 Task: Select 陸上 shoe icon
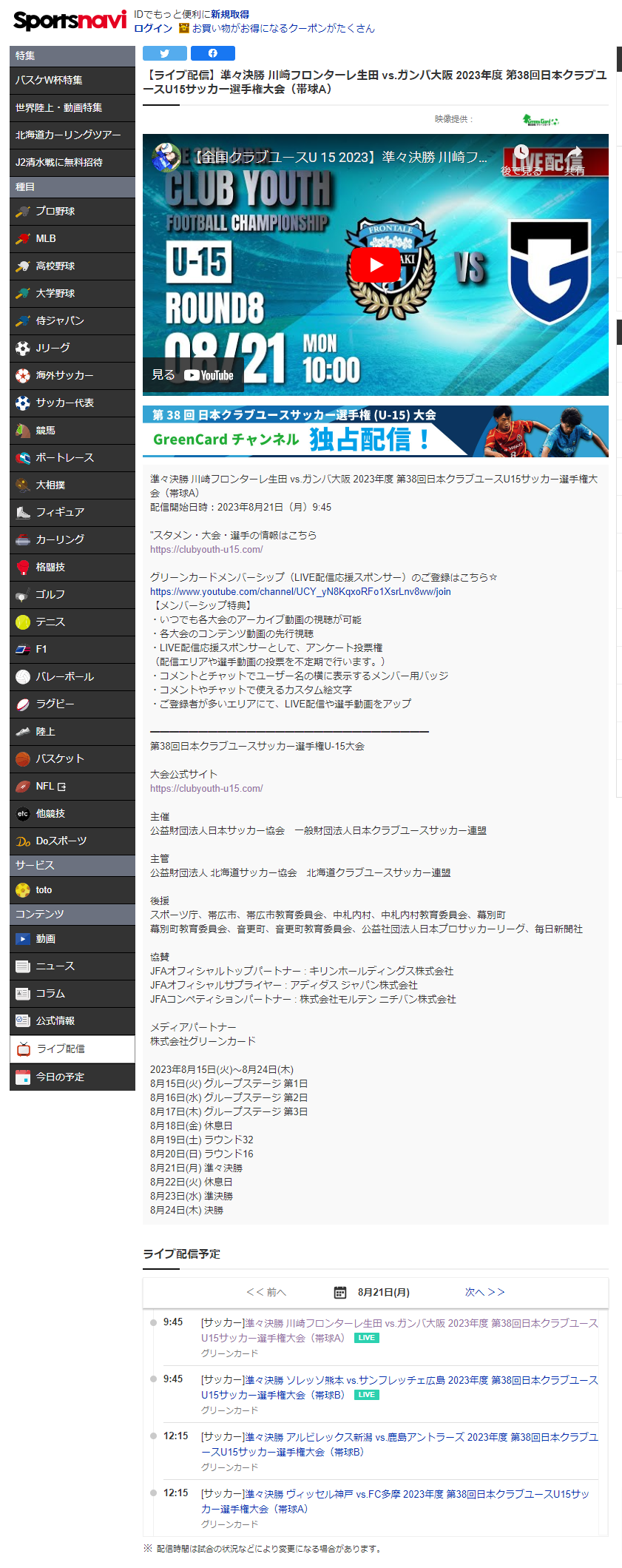pos(23,732)
